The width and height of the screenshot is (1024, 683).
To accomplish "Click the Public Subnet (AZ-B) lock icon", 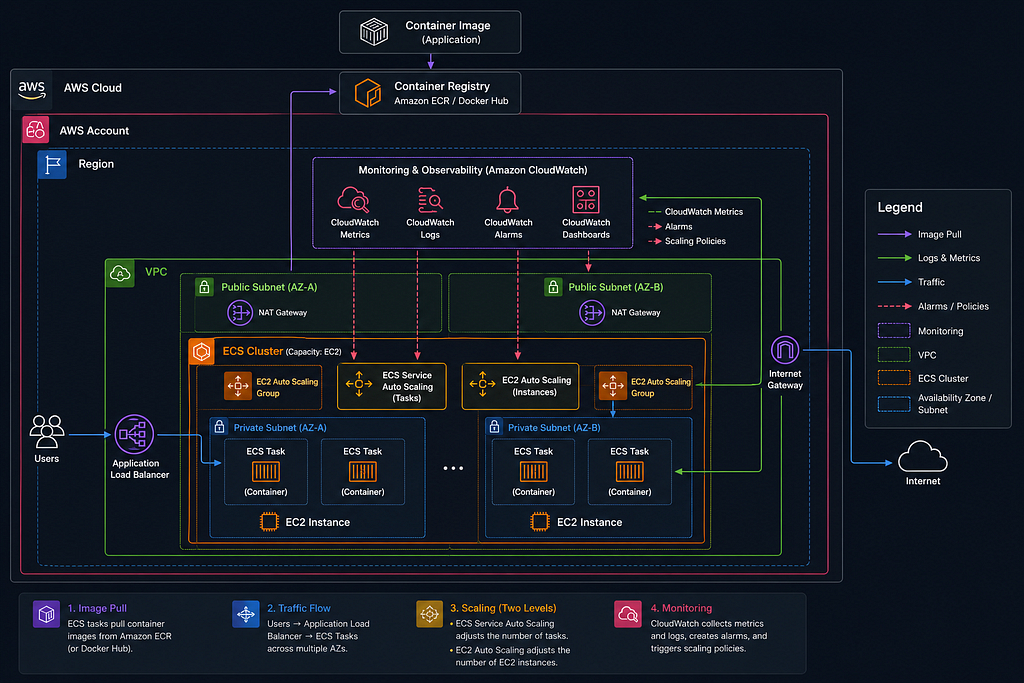I will point(553,287).
